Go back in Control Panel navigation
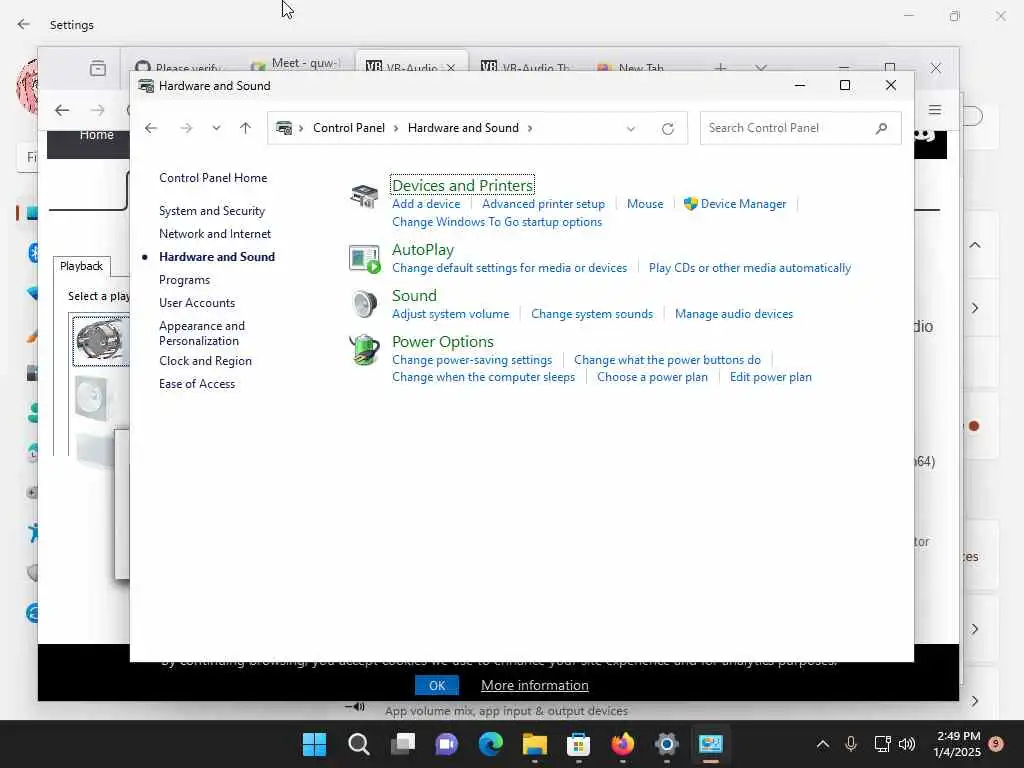 point(151,128)
